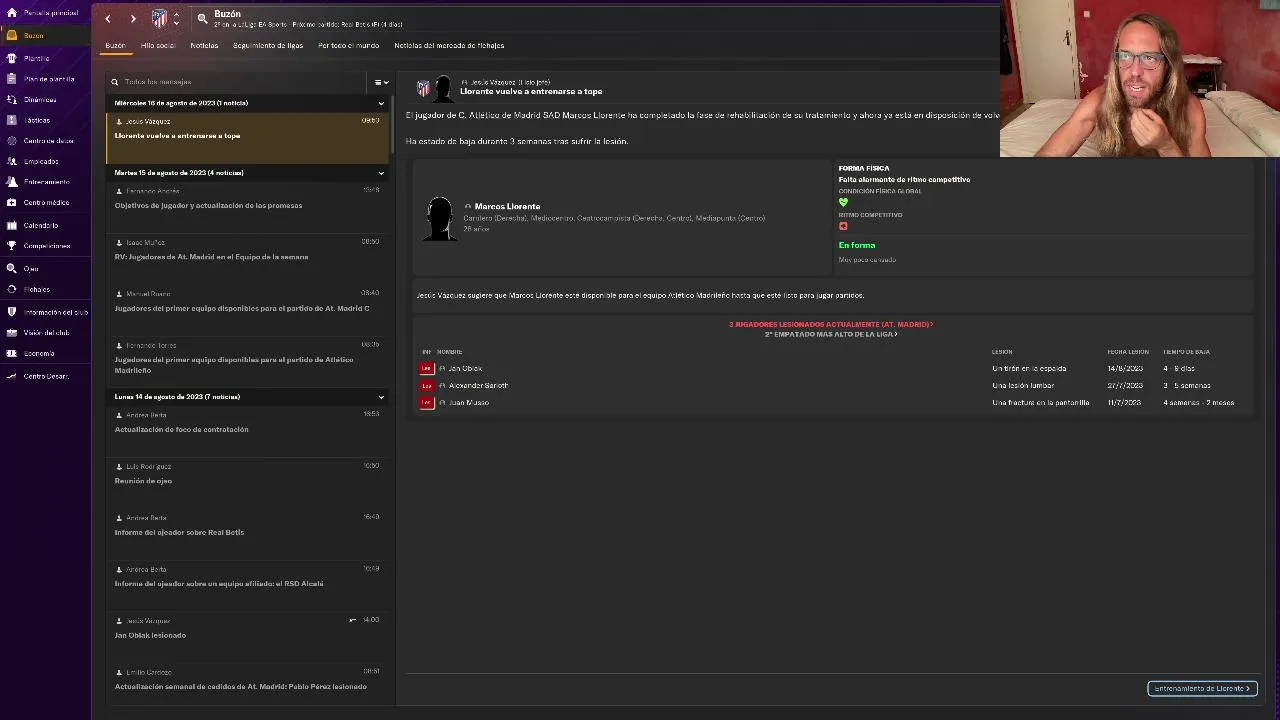This screenshot has height=720, width=1280.
Task: Open the Competiciones trophy icon
Action: click(x=11, y=245)
